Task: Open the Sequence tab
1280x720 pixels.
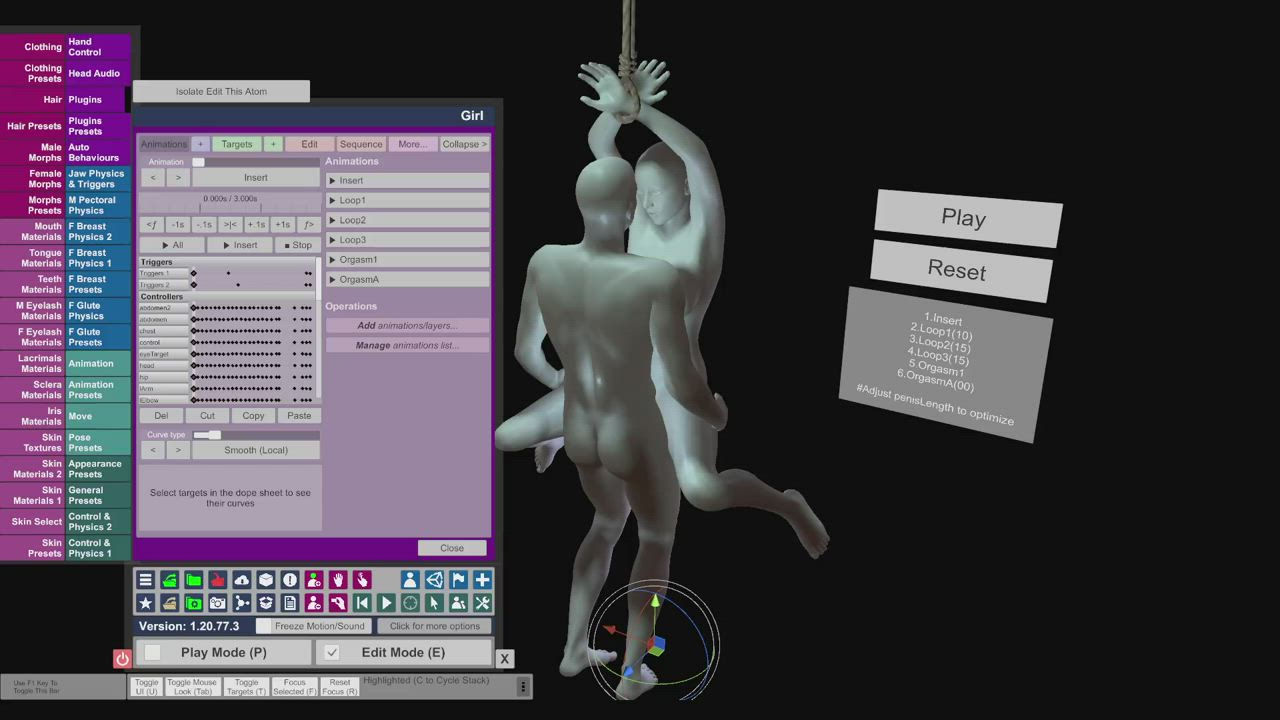Action: pos(360,144)
